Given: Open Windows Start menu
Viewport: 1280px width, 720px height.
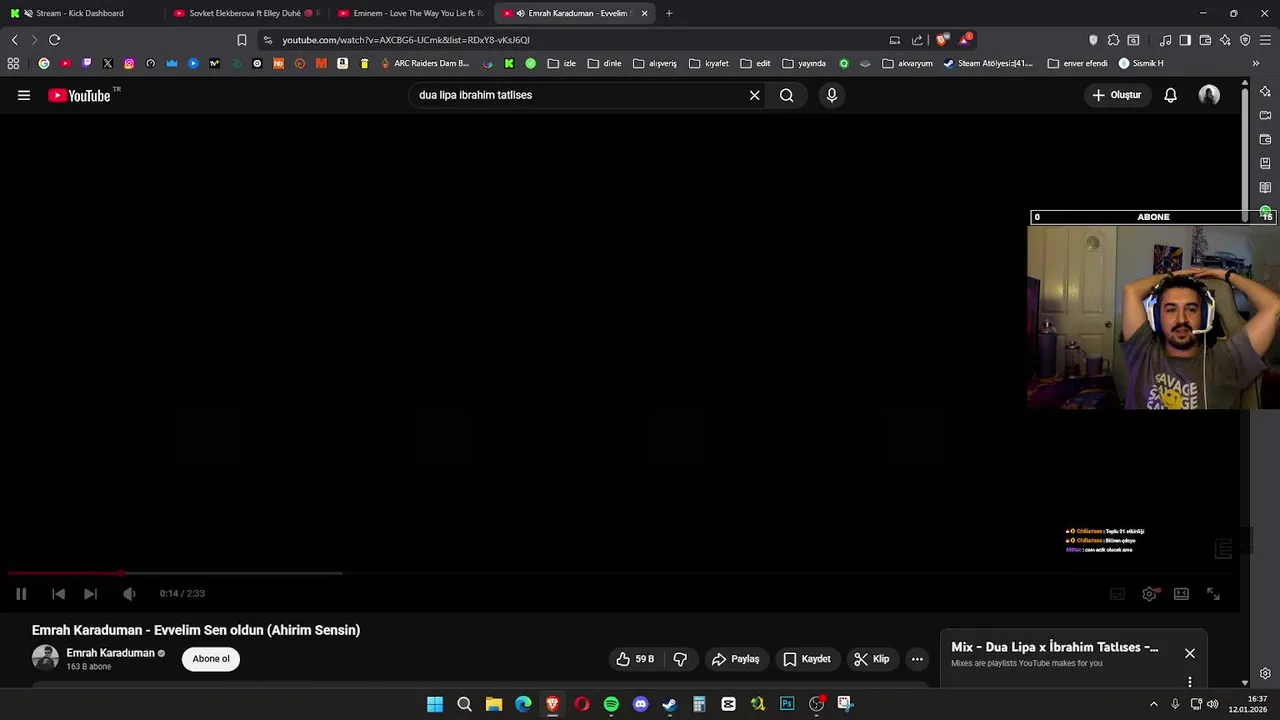Looking at the screenshot, I should (435, 704).
